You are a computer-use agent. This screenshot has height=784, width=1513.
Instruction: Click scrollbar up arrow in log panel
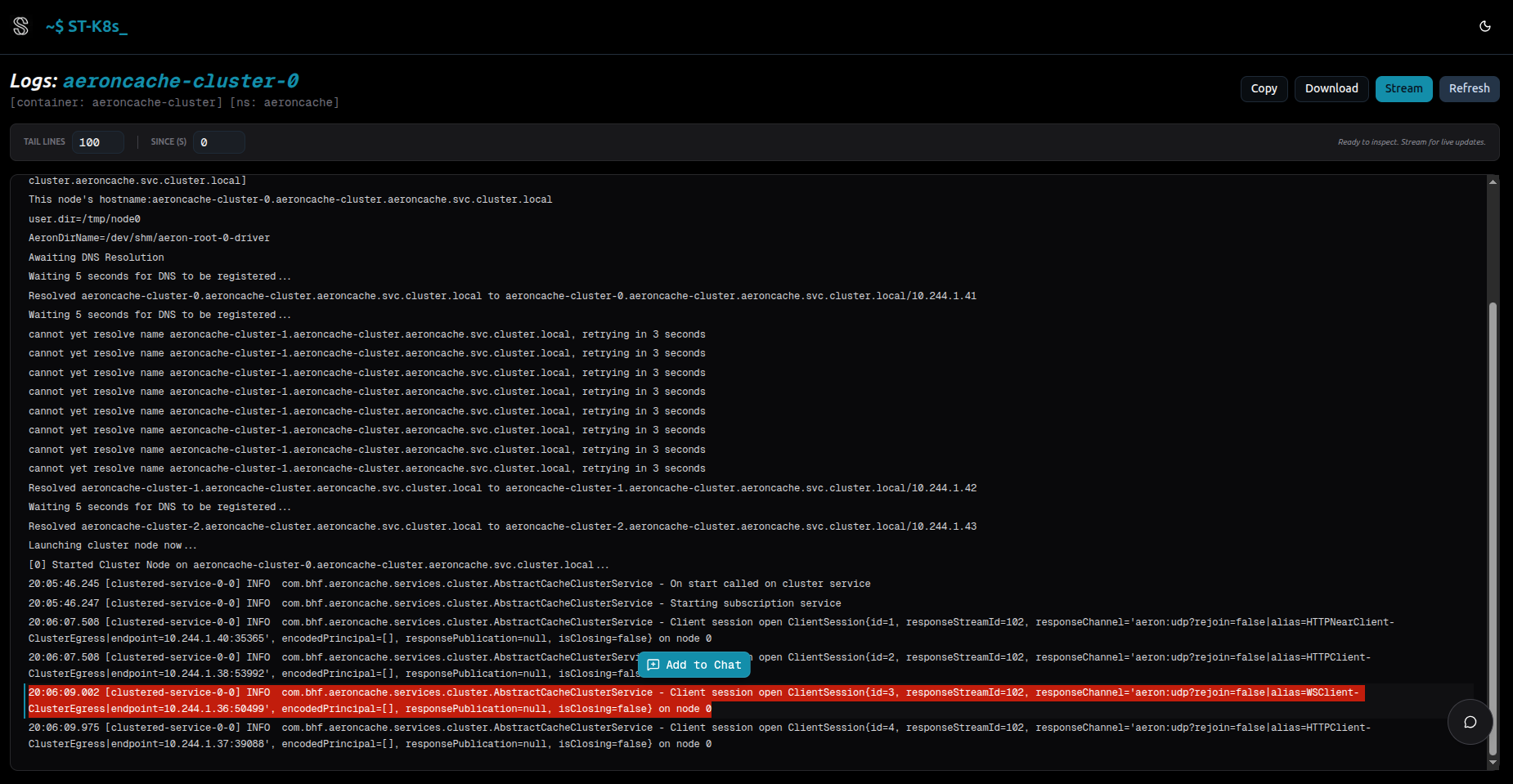[1493, 181]
